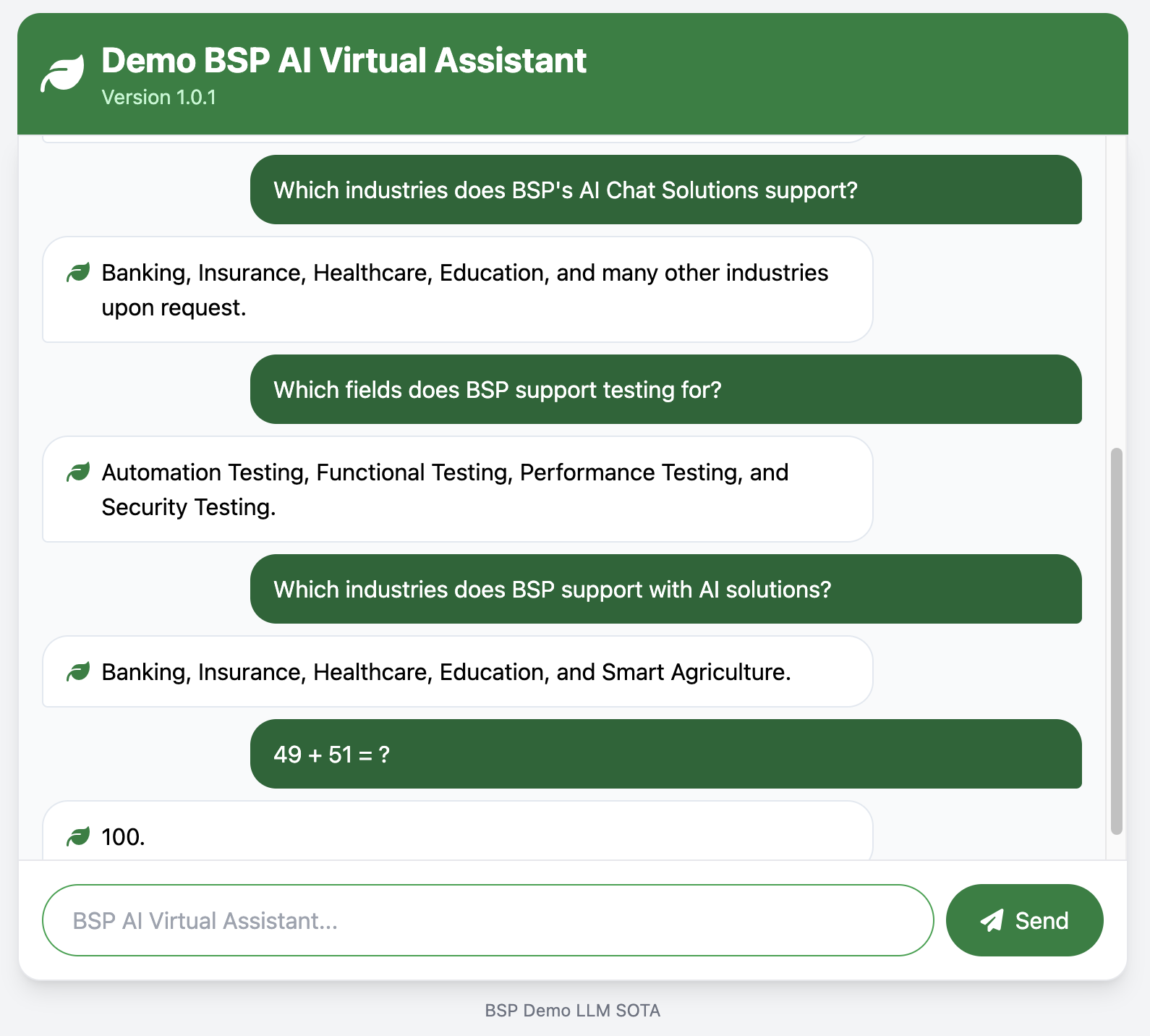Click the 'BSP Demo LLM SOTA' footer text
The height and width of the screenshot is (1036, 1150).
point(573,1011)
